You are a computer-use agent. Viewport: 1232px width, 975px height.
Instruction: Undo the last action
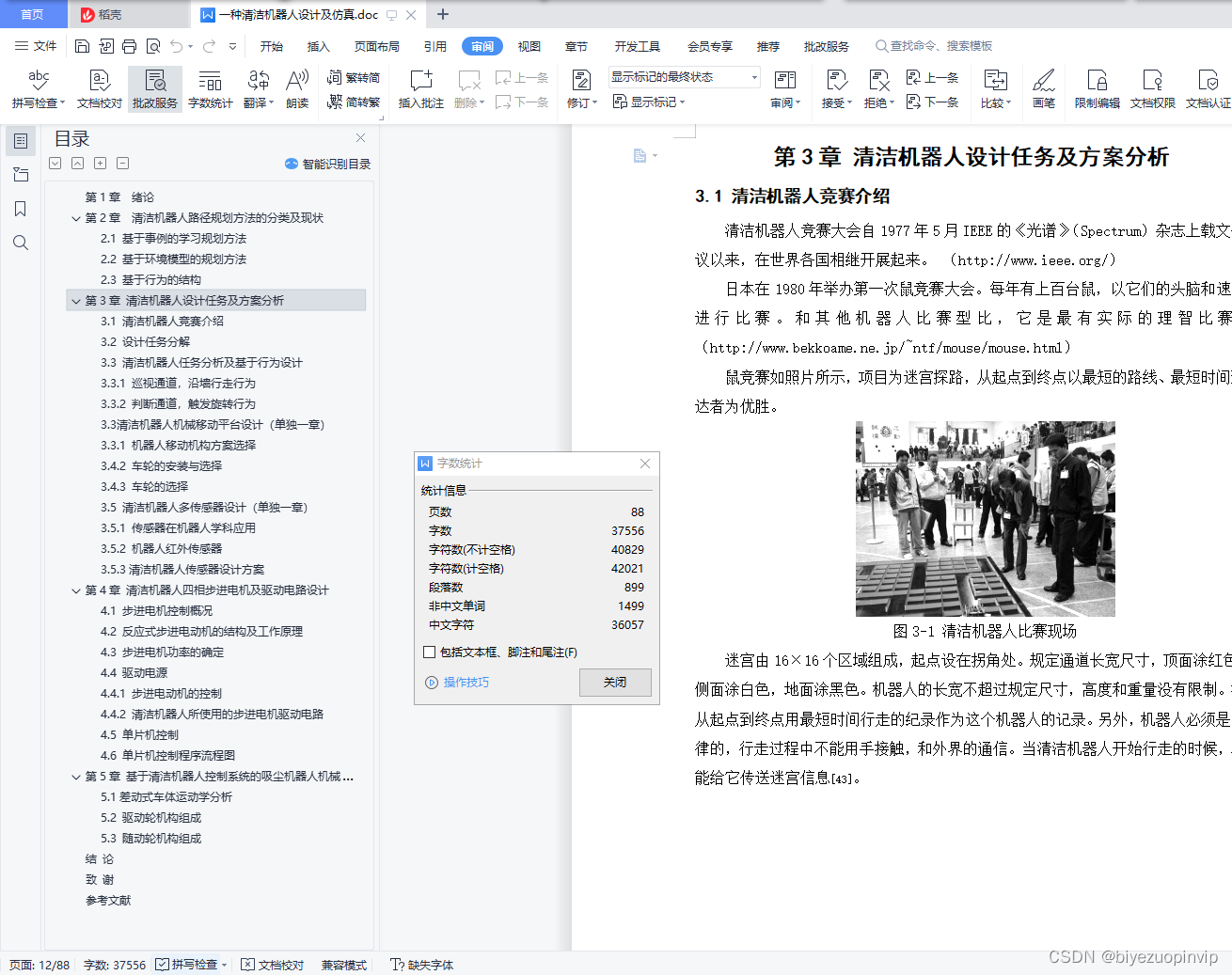point(176,46)
